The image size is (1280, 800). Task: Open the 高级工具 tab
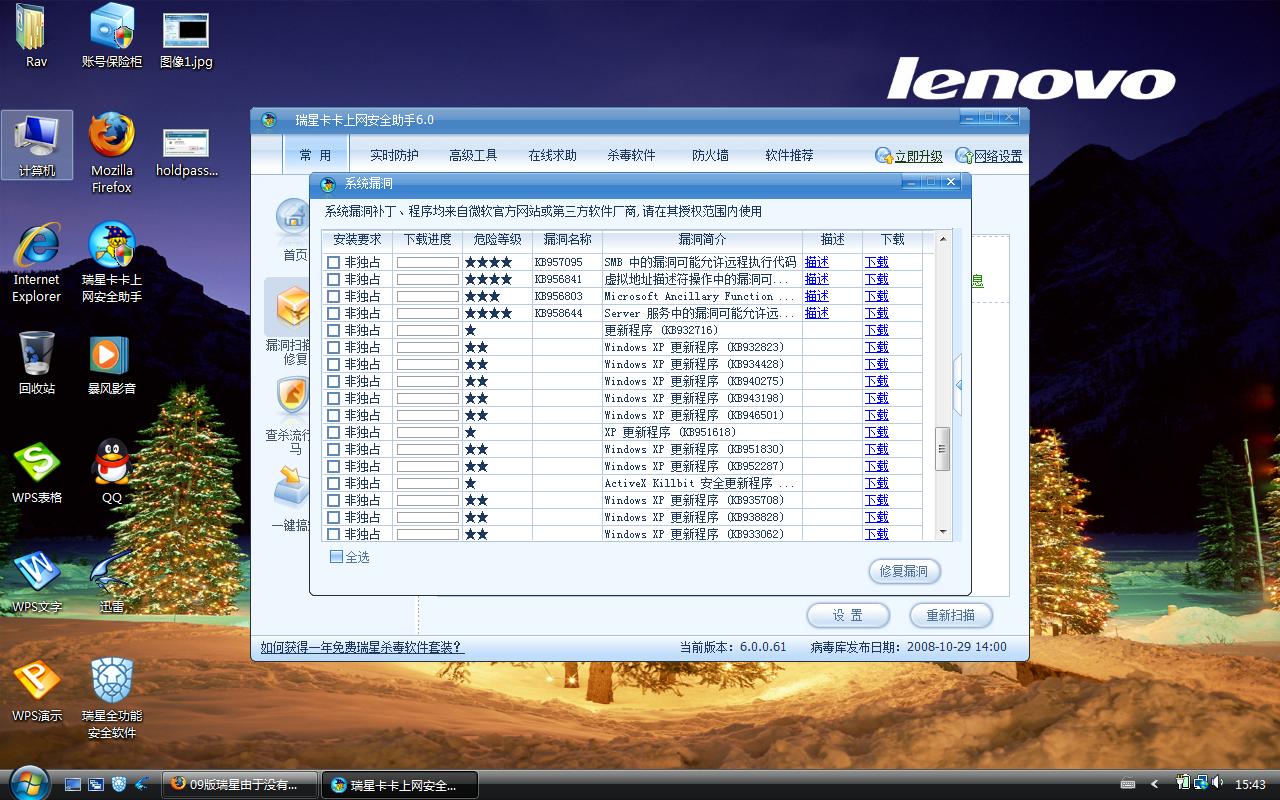[x=473, y=155]
